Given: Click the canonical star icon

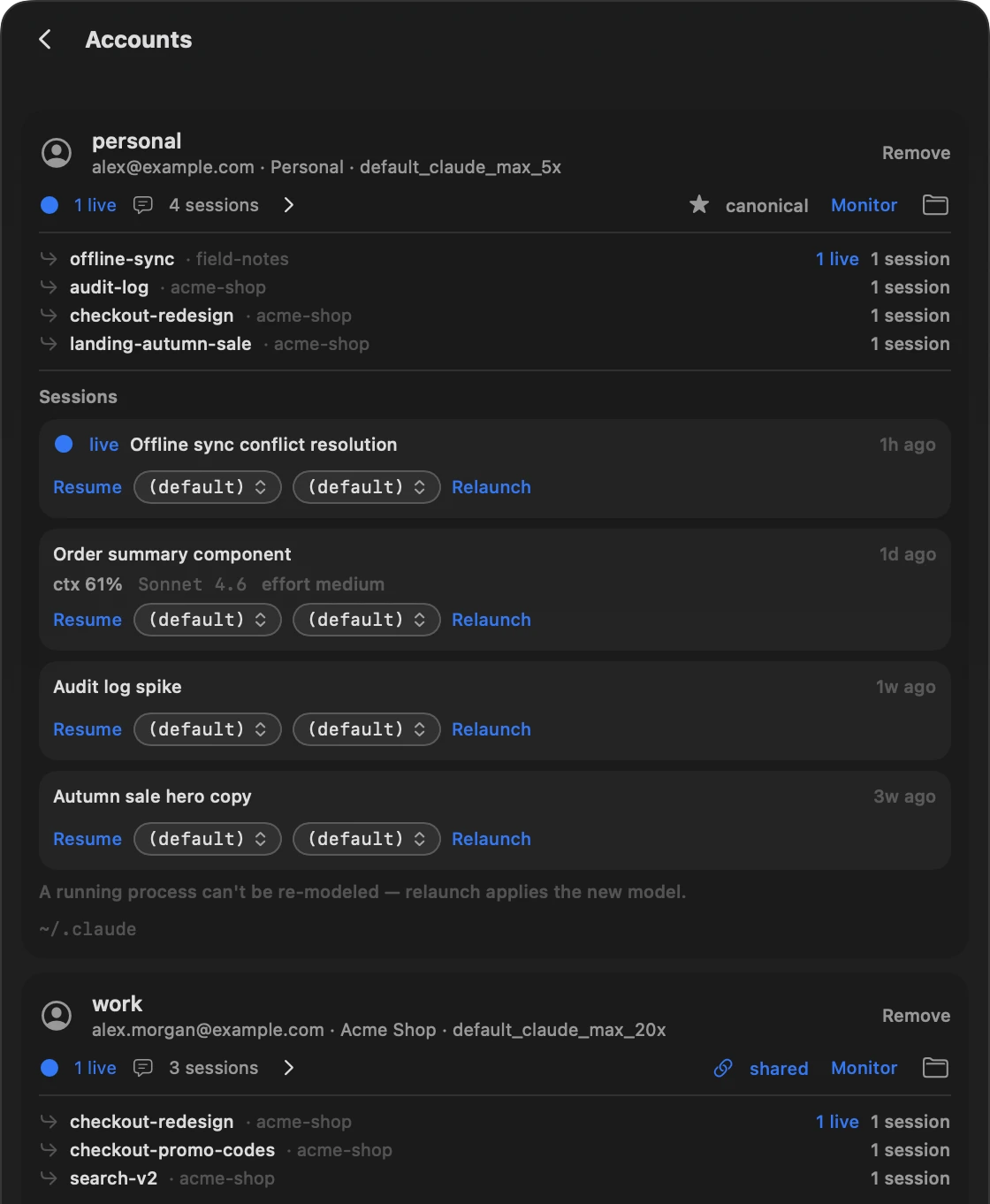Looking at the screenshot, I should [699, 205].
